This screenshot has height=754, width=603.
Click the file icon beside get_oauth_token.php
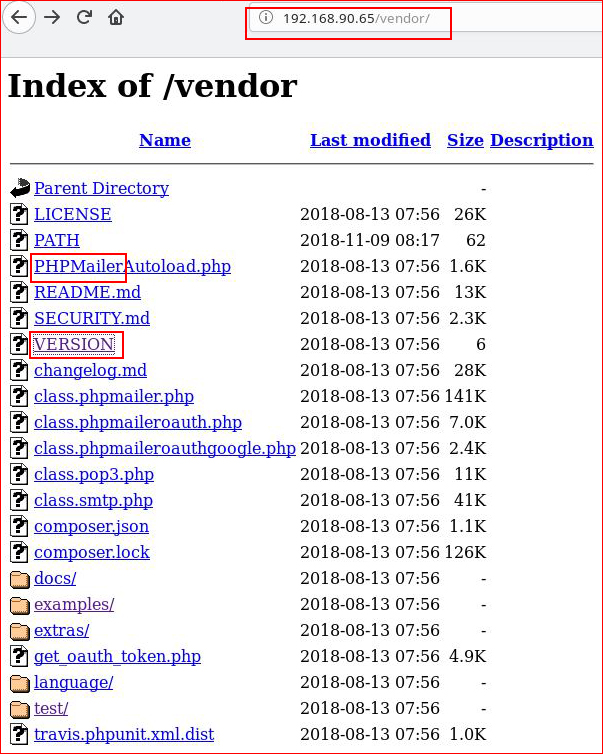19,655
